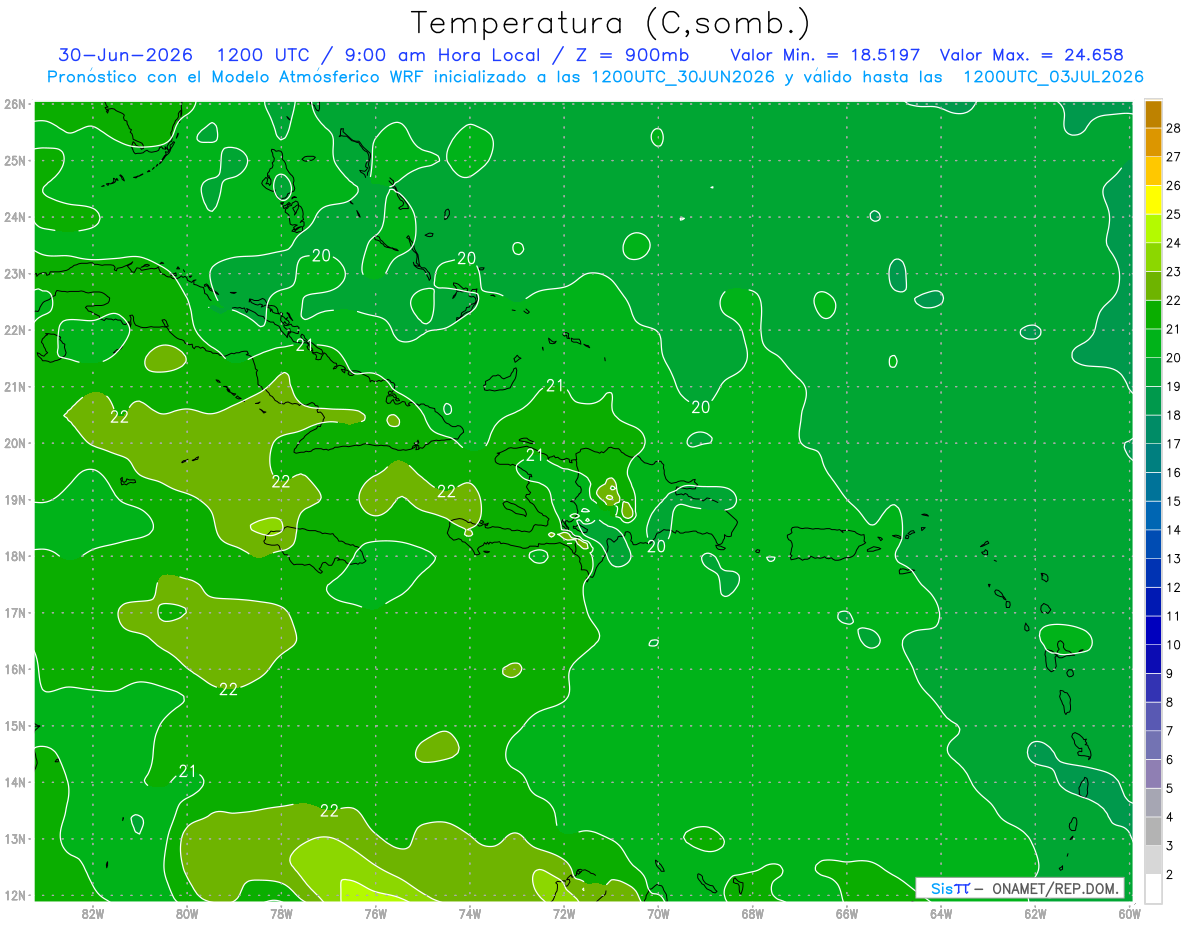Click legend scale value 23
The height and width of the screenshot is (927, 1200).
[x=1174, y=271]
